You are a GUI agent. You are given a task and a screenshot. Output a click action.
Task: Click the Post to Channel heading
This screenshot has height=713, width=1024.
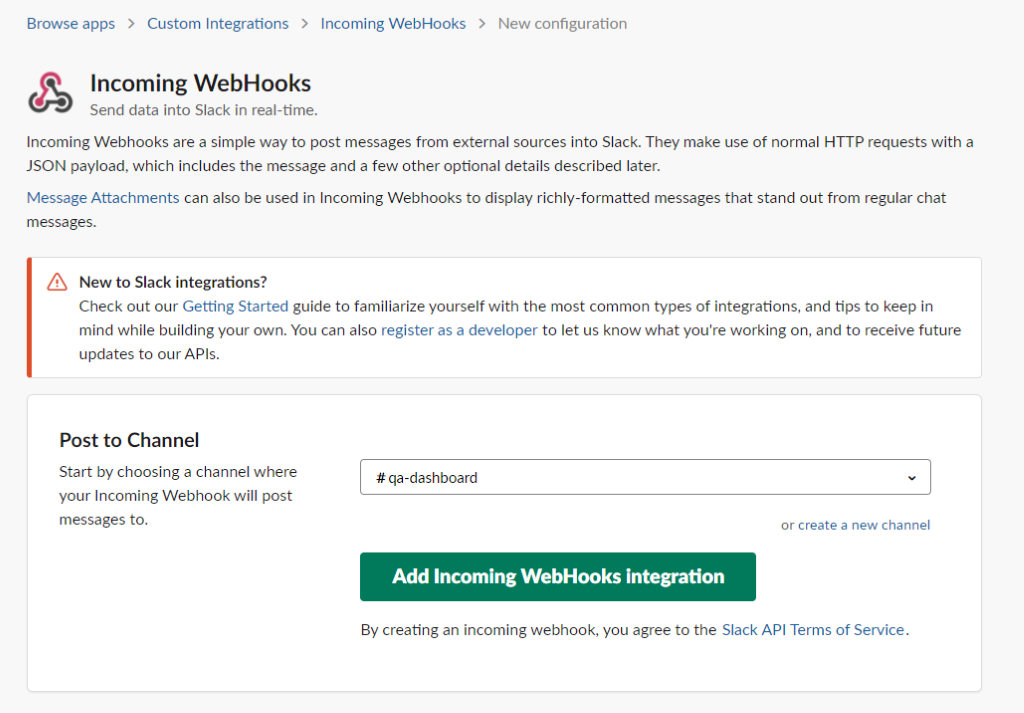pyautogui.click(x=129, y=440)
